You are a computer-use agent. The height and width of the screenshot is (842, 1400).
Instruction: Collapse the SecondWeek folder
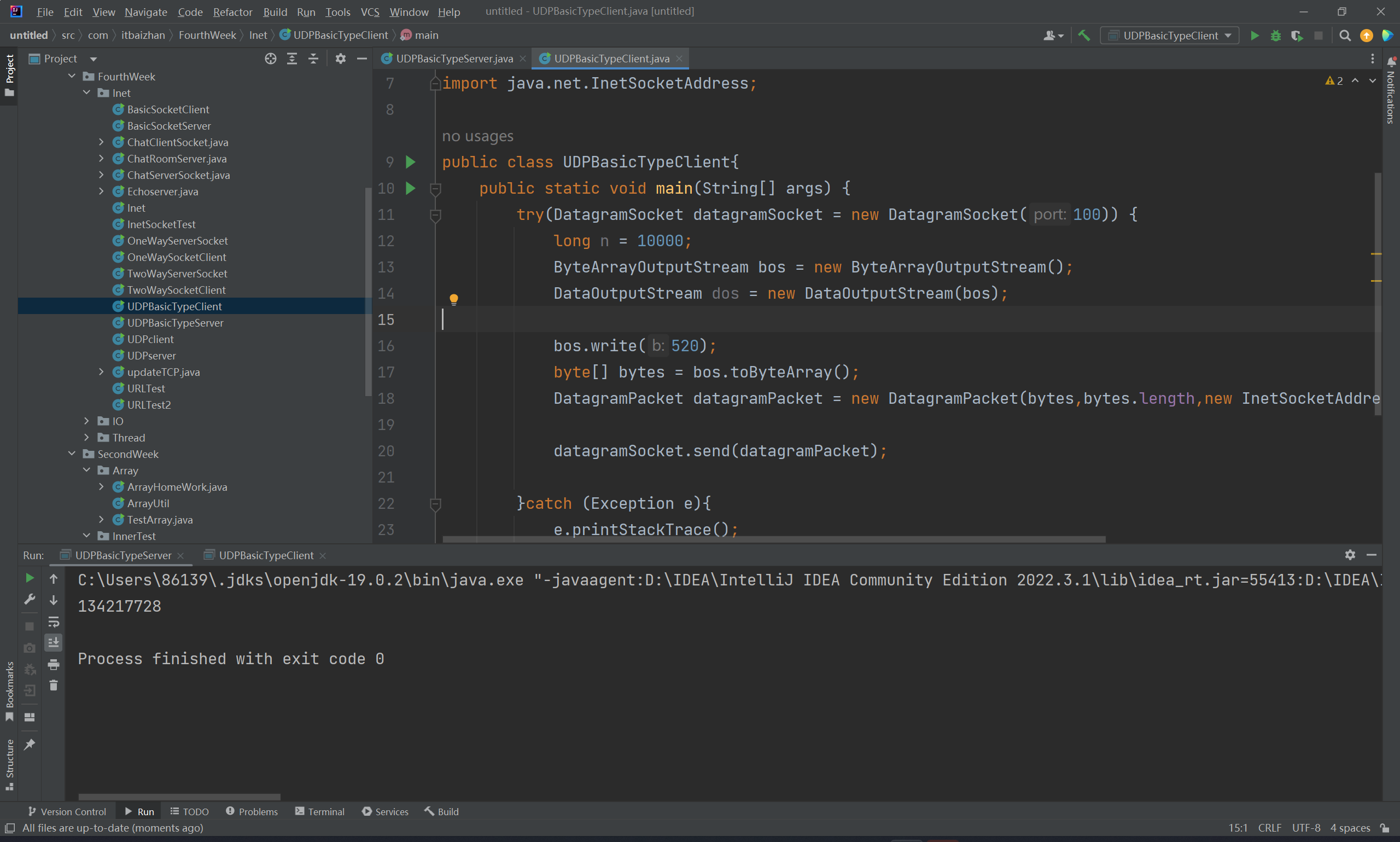(72, 454)
